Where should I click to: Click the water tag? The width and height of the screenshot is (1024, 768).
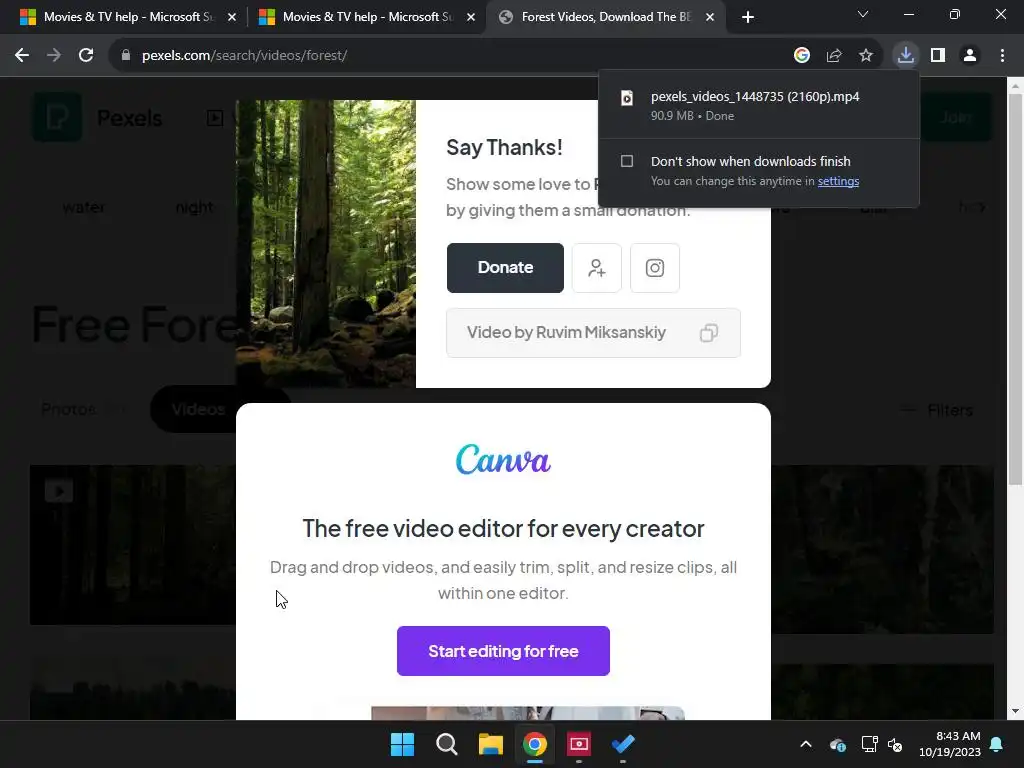click(x=83, y=208)
